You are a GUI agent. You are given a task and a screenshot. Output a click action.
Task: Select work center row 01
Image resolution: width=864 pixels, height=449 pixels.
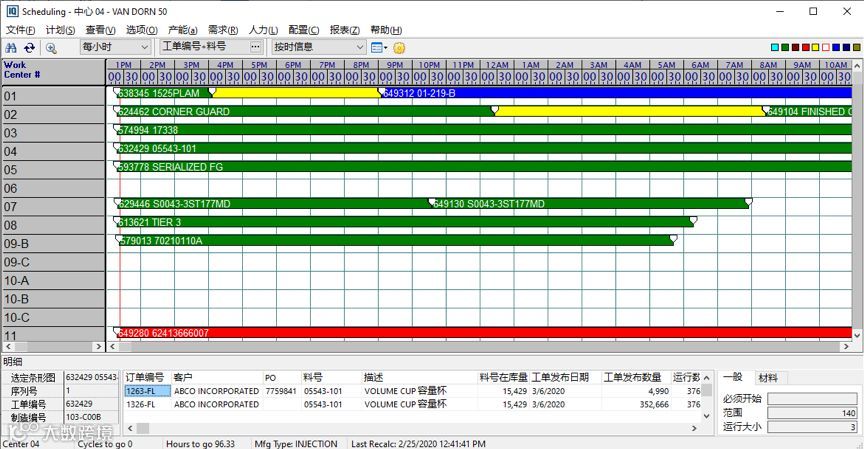click(x=53, y=96)
